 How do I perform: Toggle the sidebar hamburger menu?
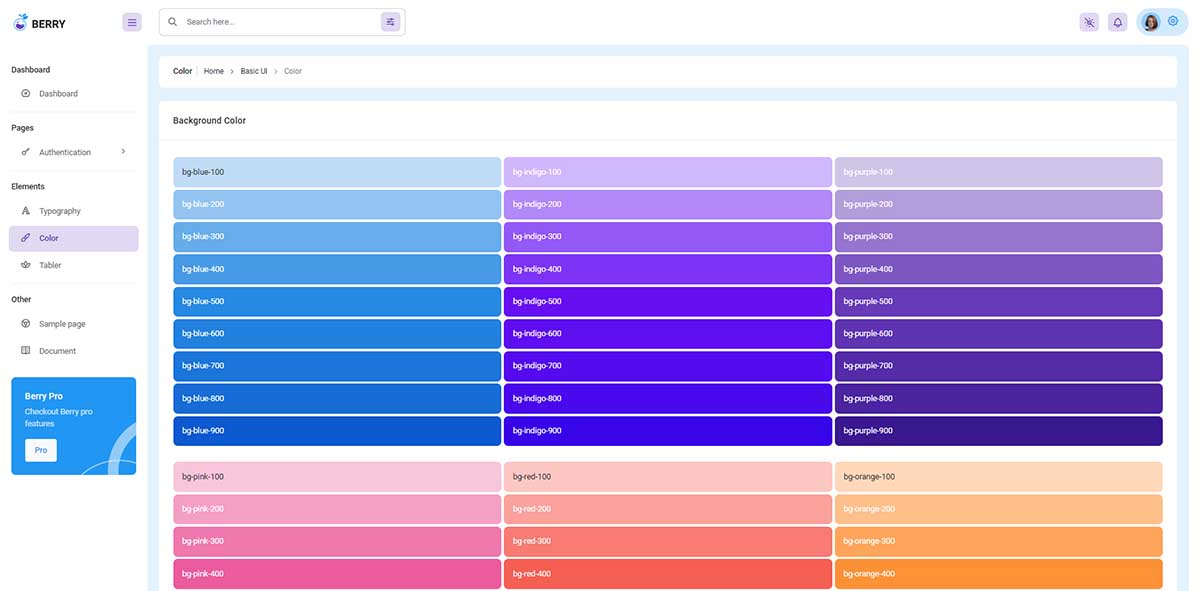click(131, 21)
